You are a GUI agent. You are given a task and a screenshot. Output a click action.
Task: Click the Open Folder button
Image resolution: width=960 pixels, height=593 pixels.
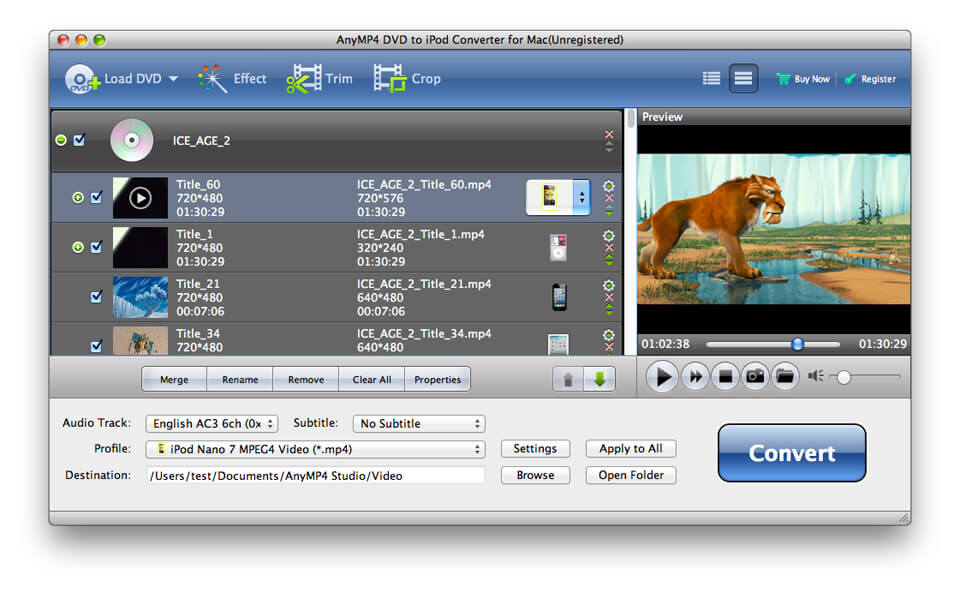tap(631, 475)
